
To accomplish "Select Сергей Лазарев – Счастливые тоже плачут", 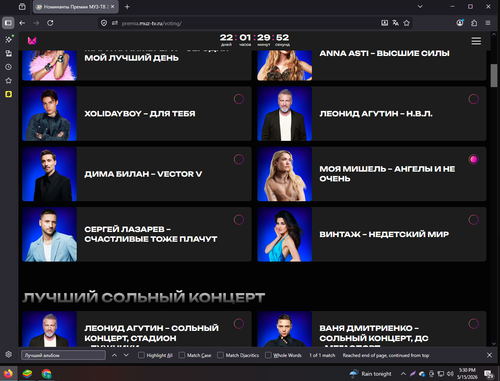I will click(239, 220).
